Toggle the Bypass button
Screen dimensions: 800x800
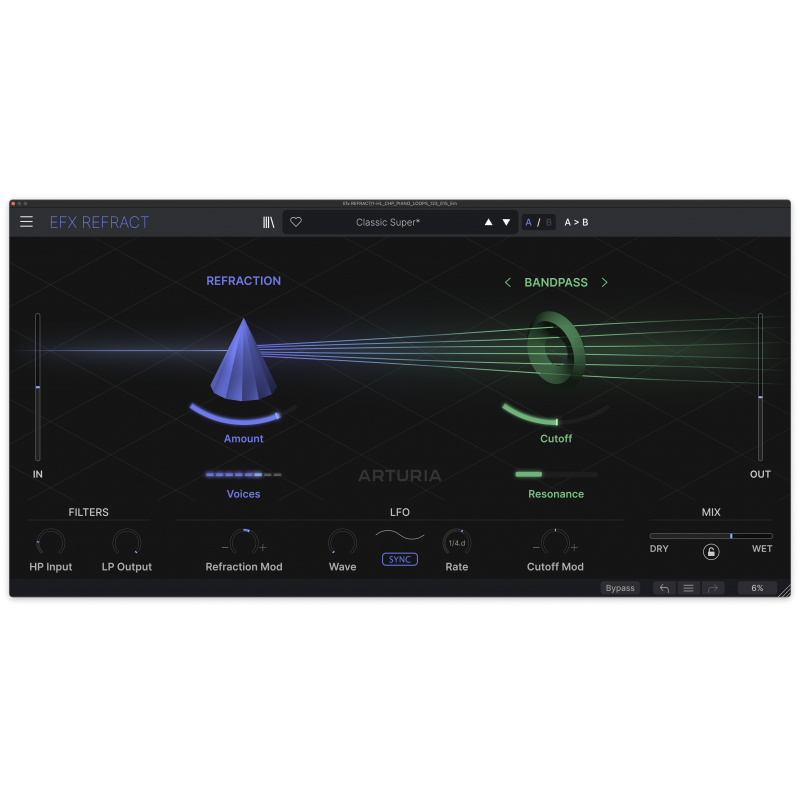[x=620, y=588]
